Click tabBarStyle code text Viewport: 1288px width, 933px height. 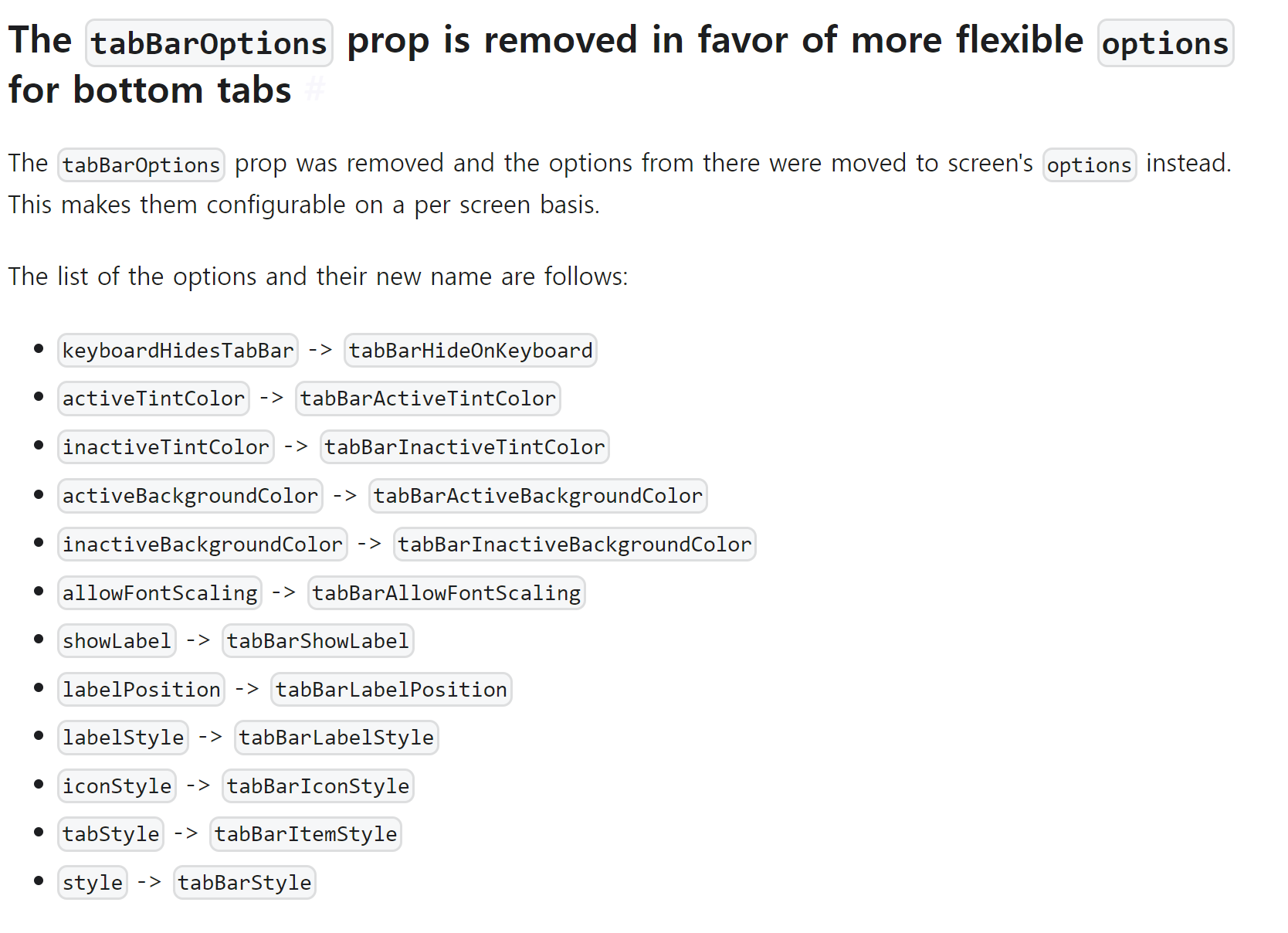click(x=245, y=883)
